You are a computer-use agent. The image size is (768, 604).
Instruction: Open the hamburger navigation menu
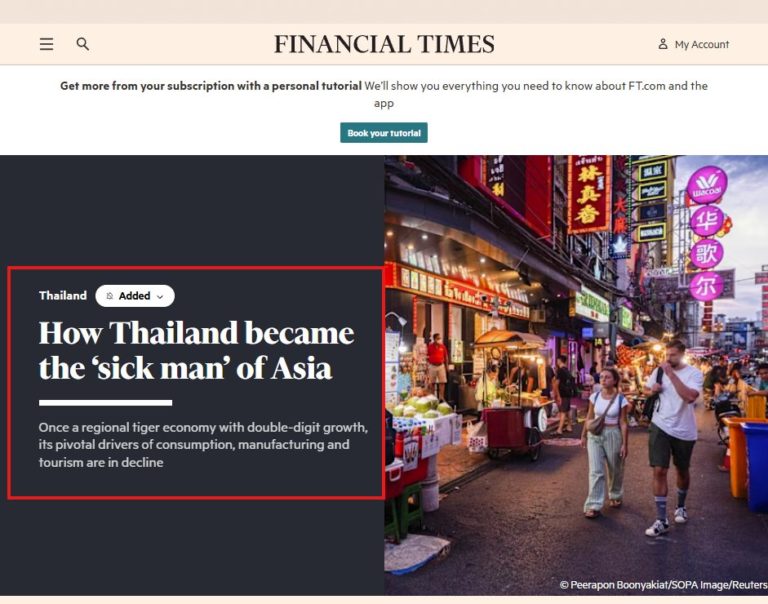(x=47, y=44)
